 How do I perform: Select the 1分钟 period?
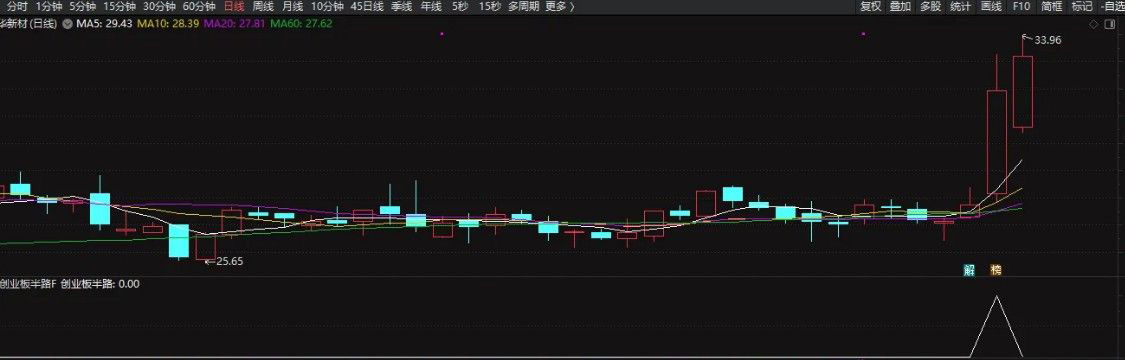(x=50, y=6)
